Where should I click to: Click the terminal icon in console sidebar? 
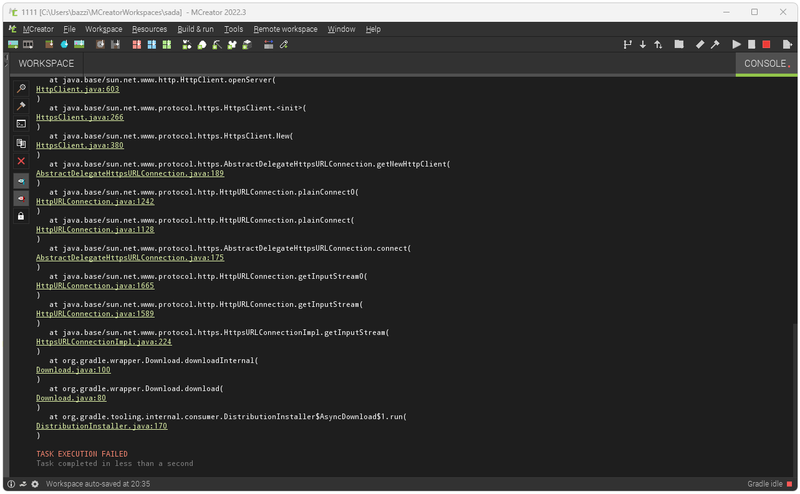[x=21, y=124]
